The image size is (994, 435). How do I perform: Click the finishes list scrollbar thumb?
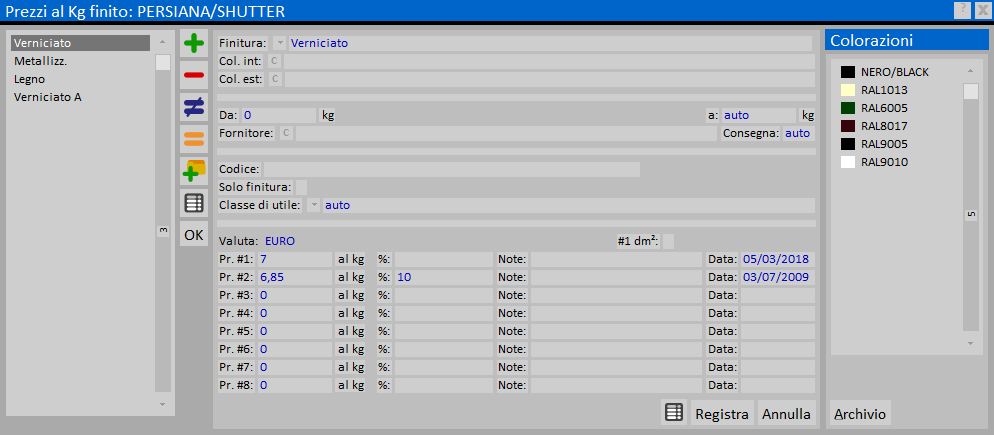coord(163,63)
